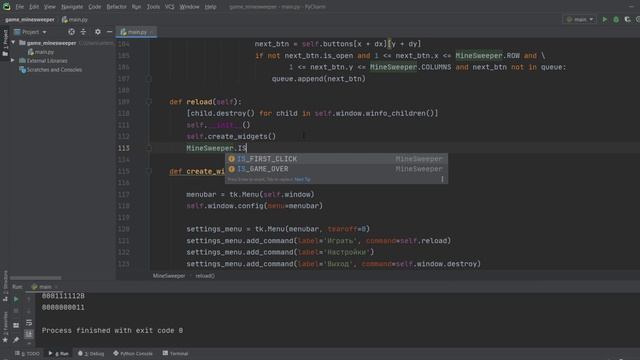Open the Code menu
Viewport: 640px width, 360px height.
[x=94, y=7]
